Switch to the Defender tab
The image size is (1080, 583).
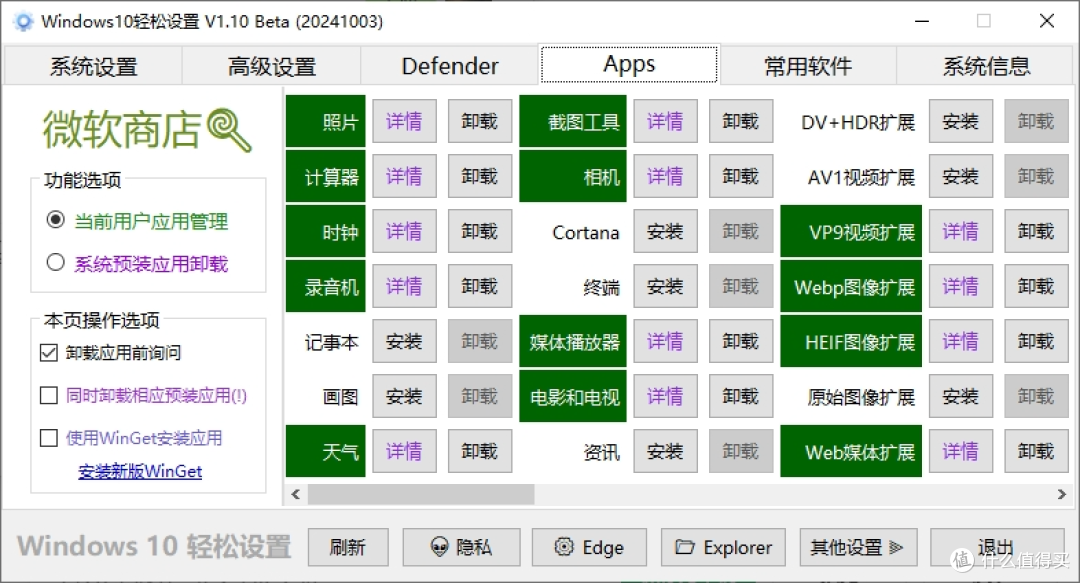pyautogui.click(x=450, y=66)
